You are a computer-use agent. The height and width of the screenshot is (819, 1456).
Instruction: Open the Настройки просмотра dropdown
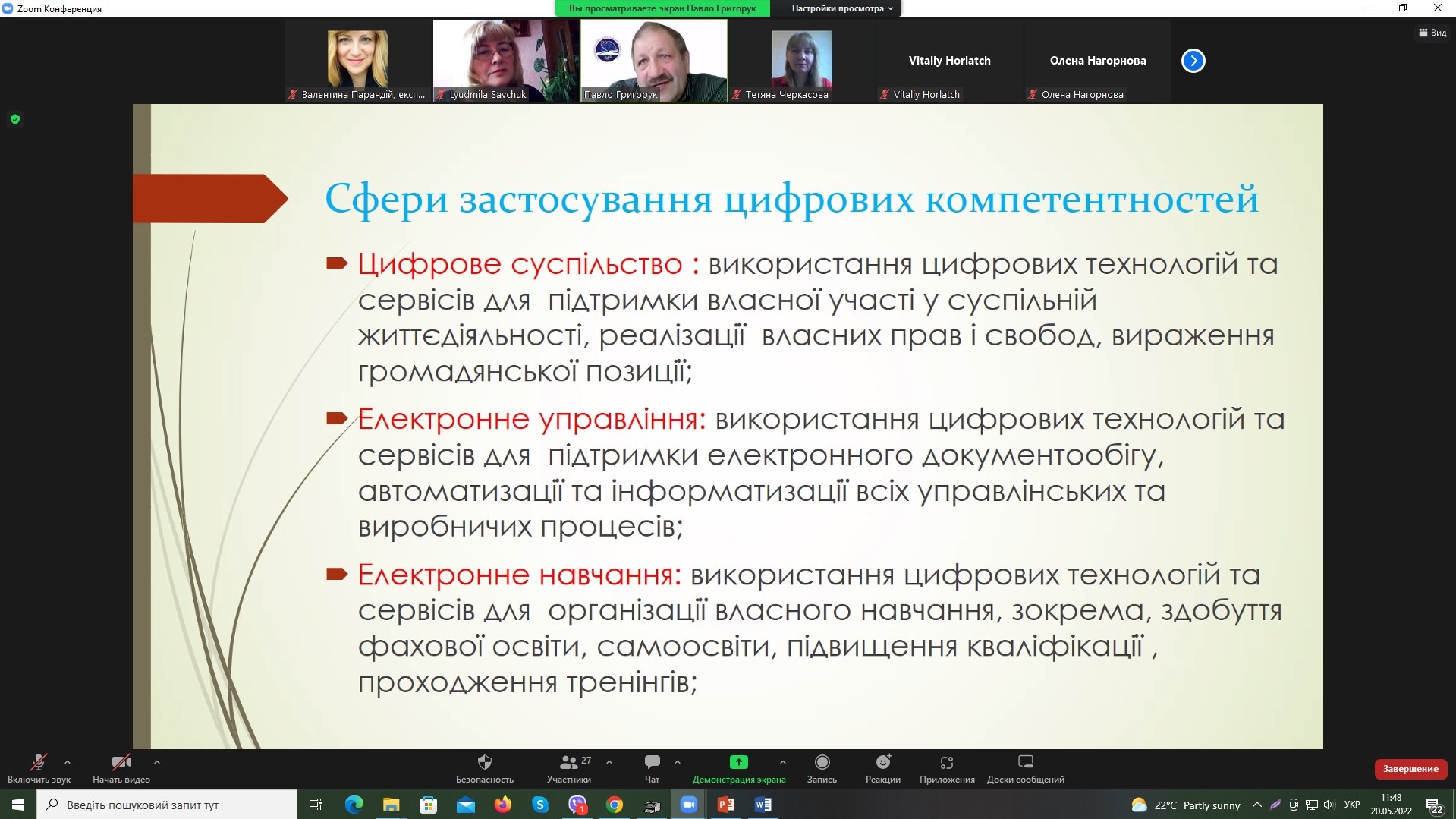[841, 8]
